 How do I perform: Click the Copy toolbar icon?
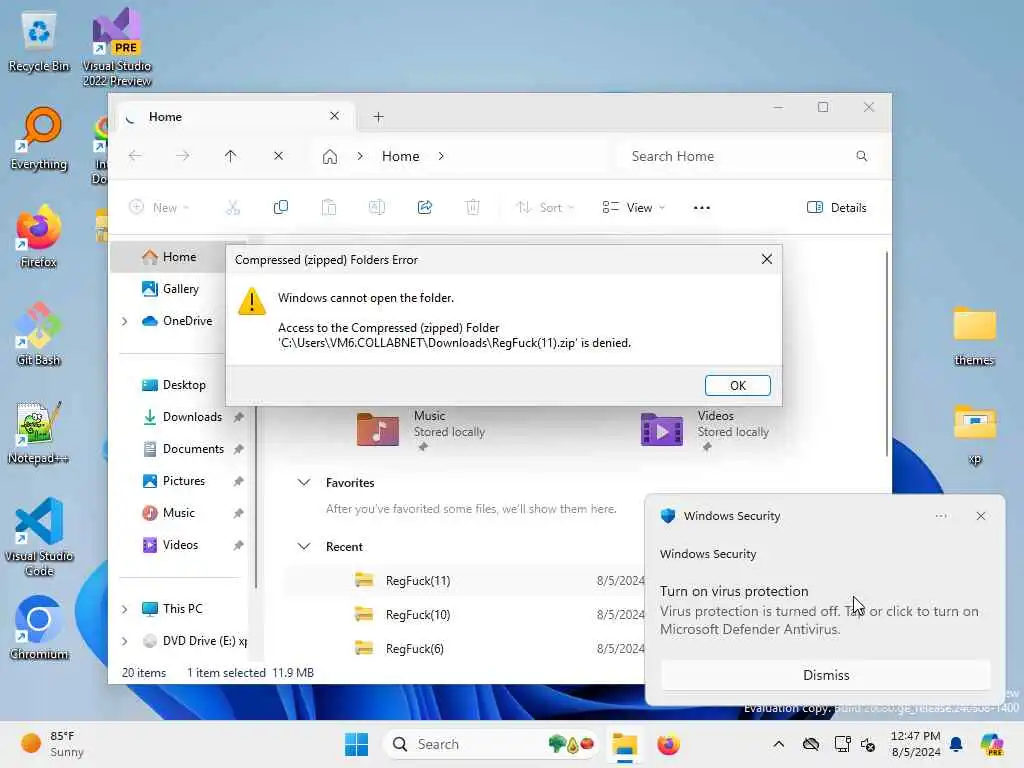coord(281,208)
